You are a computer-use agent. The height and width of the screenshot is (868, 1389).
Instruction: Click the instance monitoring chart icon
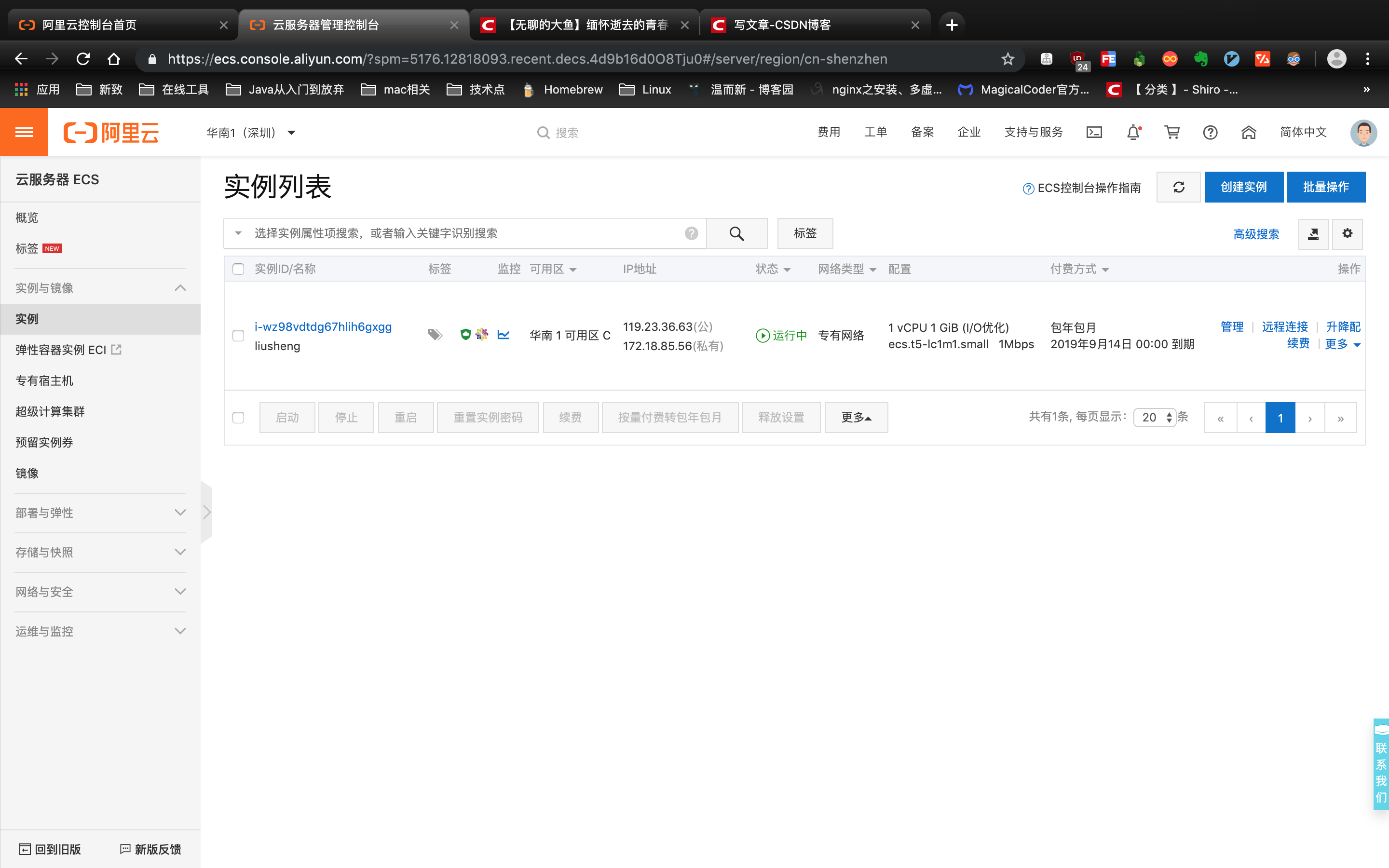click(x=504, y=335)
